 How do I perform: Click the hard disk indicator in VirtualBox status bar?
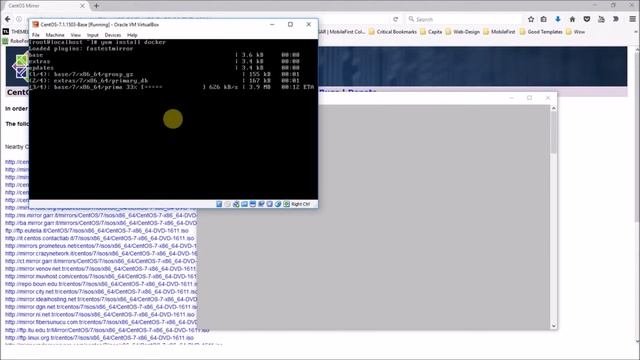click(x=219, y=204)
